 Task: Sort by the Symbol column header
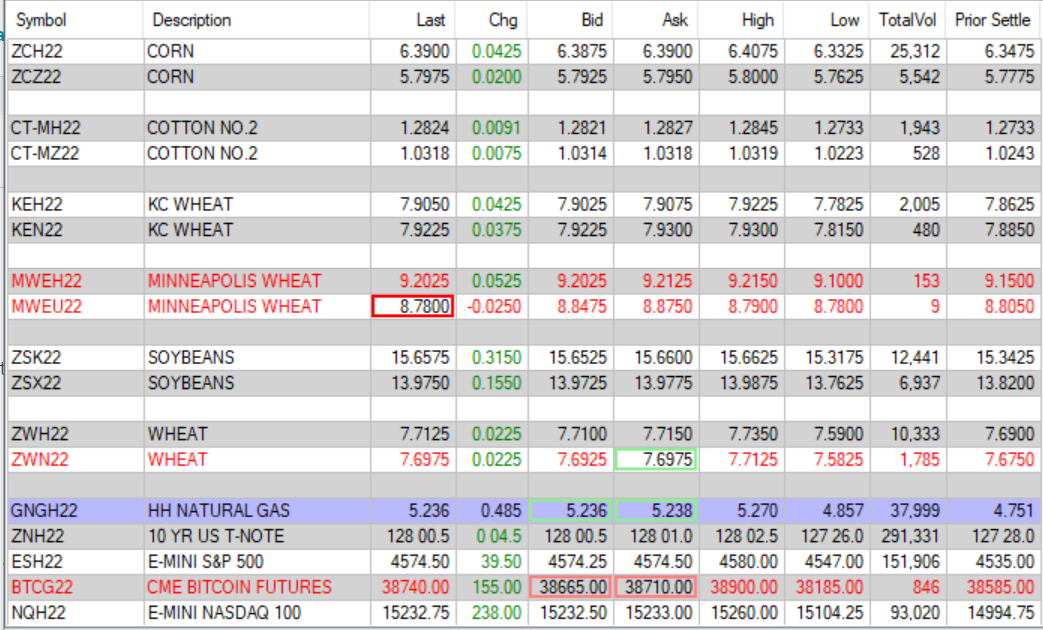75,20
